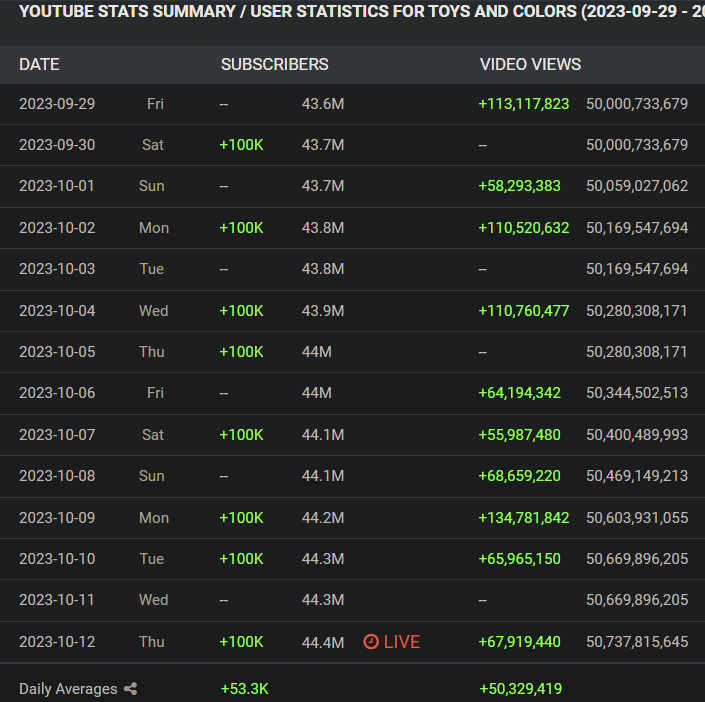Select the date 2023-10-03
The height and width of the screenshot is (702, 705).
[57, 269]
